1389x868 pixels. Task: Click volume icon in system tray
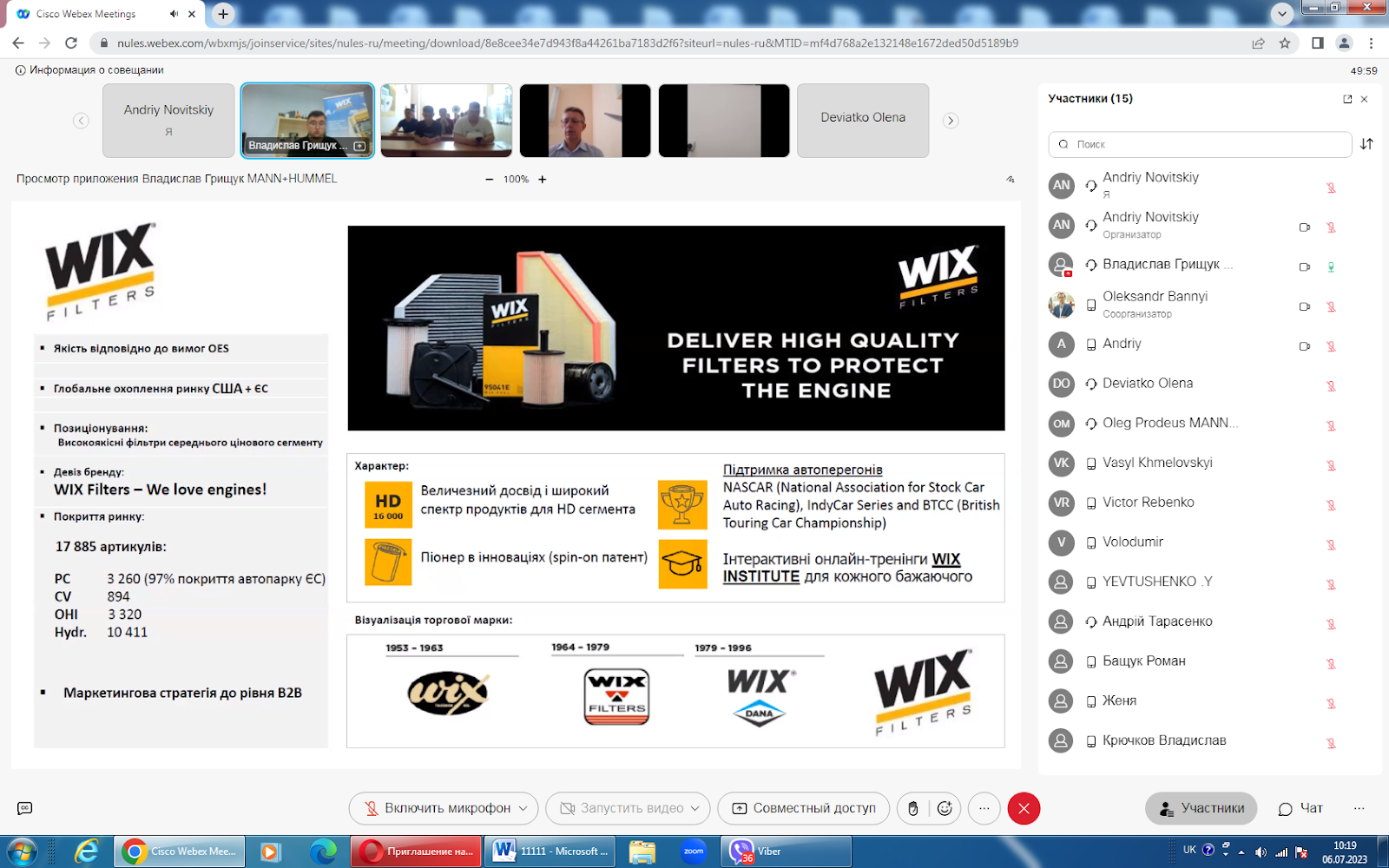1261,852
